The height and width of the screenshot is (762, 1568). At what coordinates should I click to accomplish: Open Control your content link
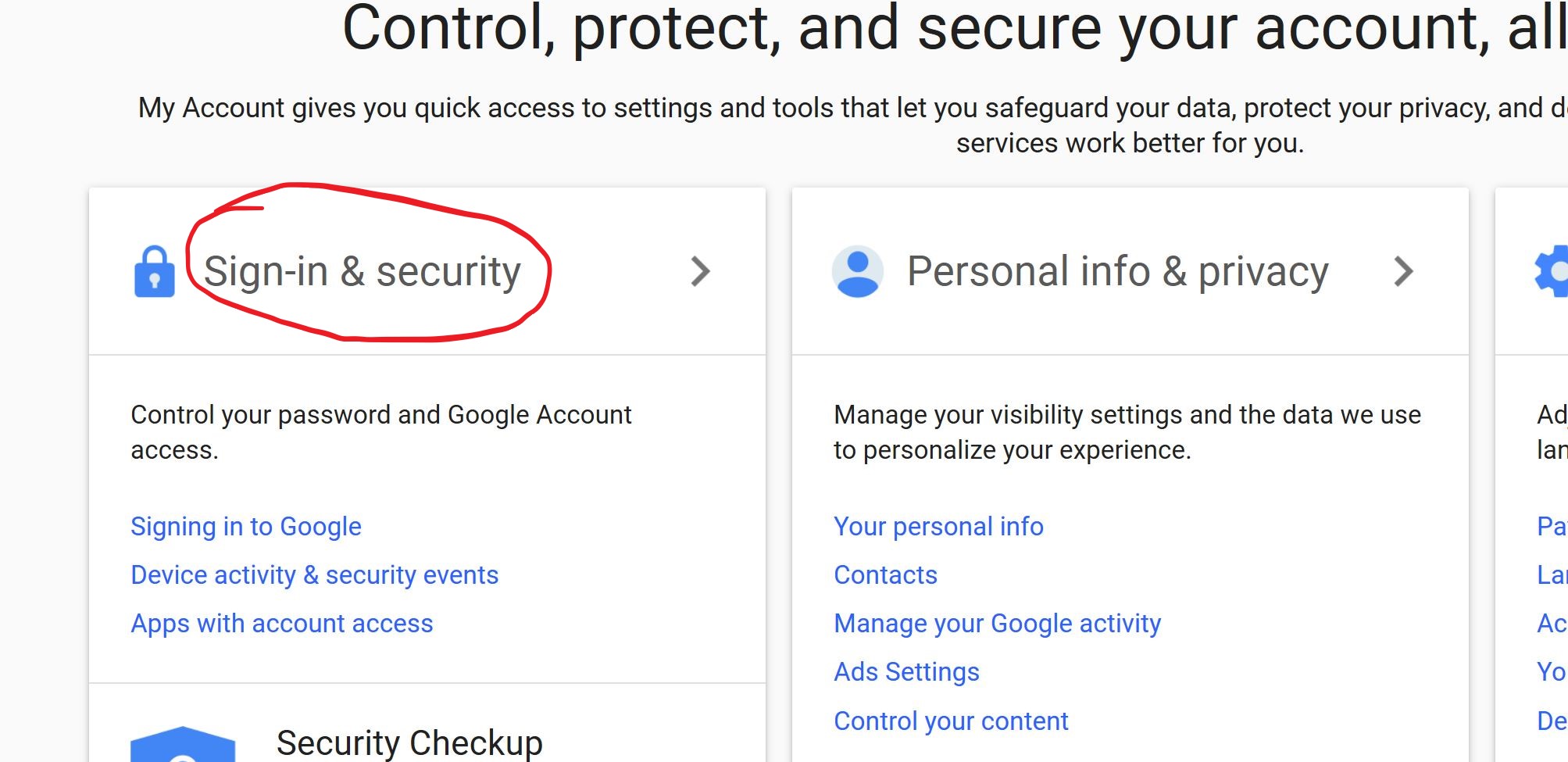tap(952, 721)
